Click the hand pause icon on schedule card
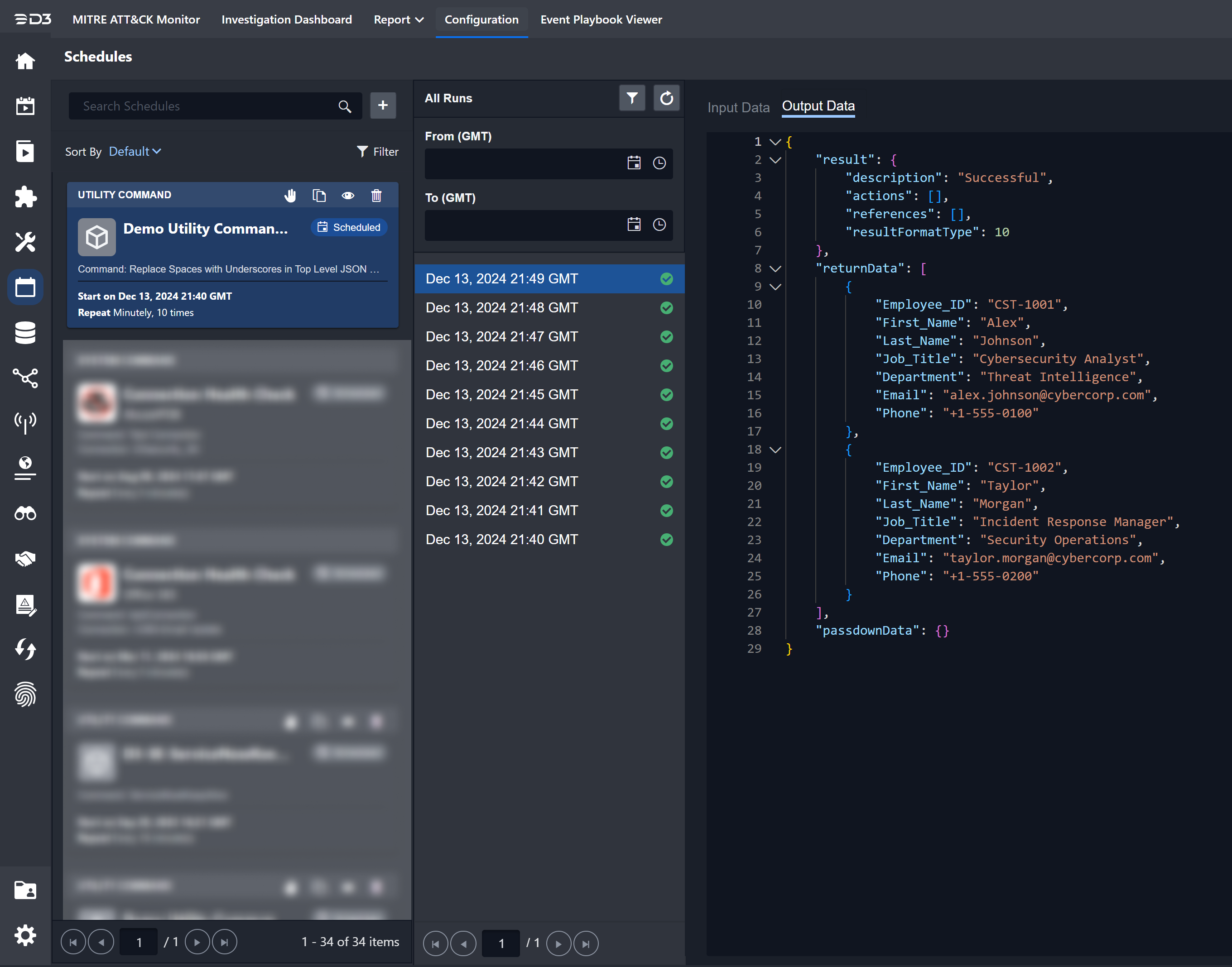The image size is (1232, 967). [x=290, y=195]
